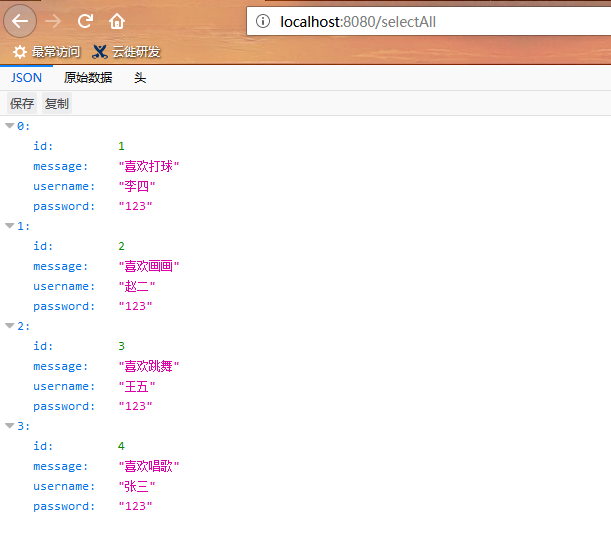This screenshot has height=550, width=611.
Task: Select the username value "张三"
Action: 137,486
